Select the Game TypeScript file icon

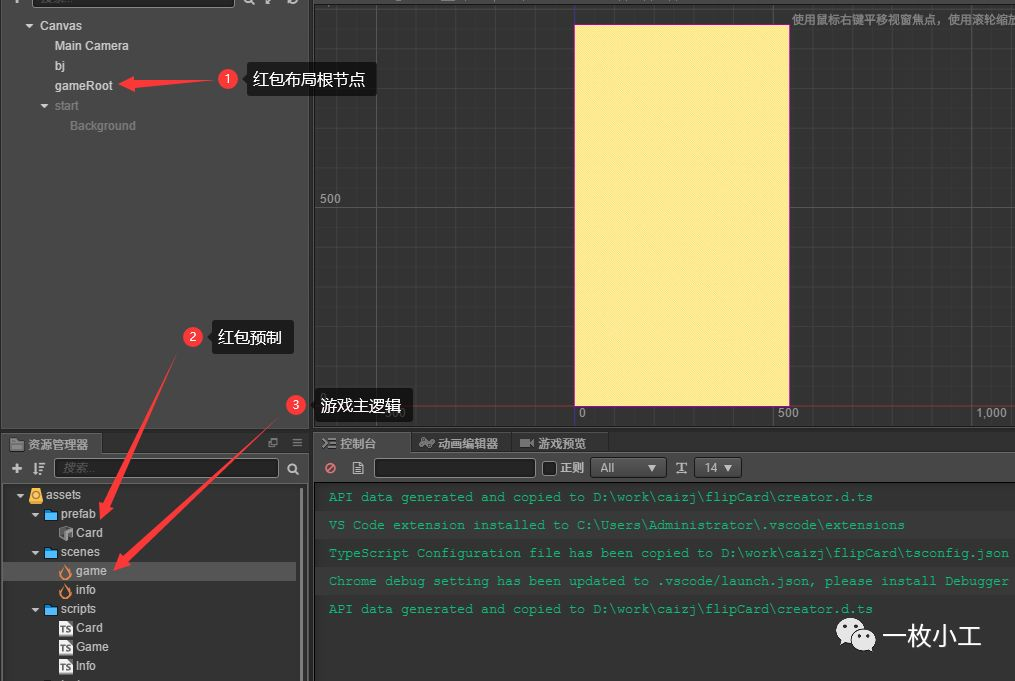(x=65, y=647)
